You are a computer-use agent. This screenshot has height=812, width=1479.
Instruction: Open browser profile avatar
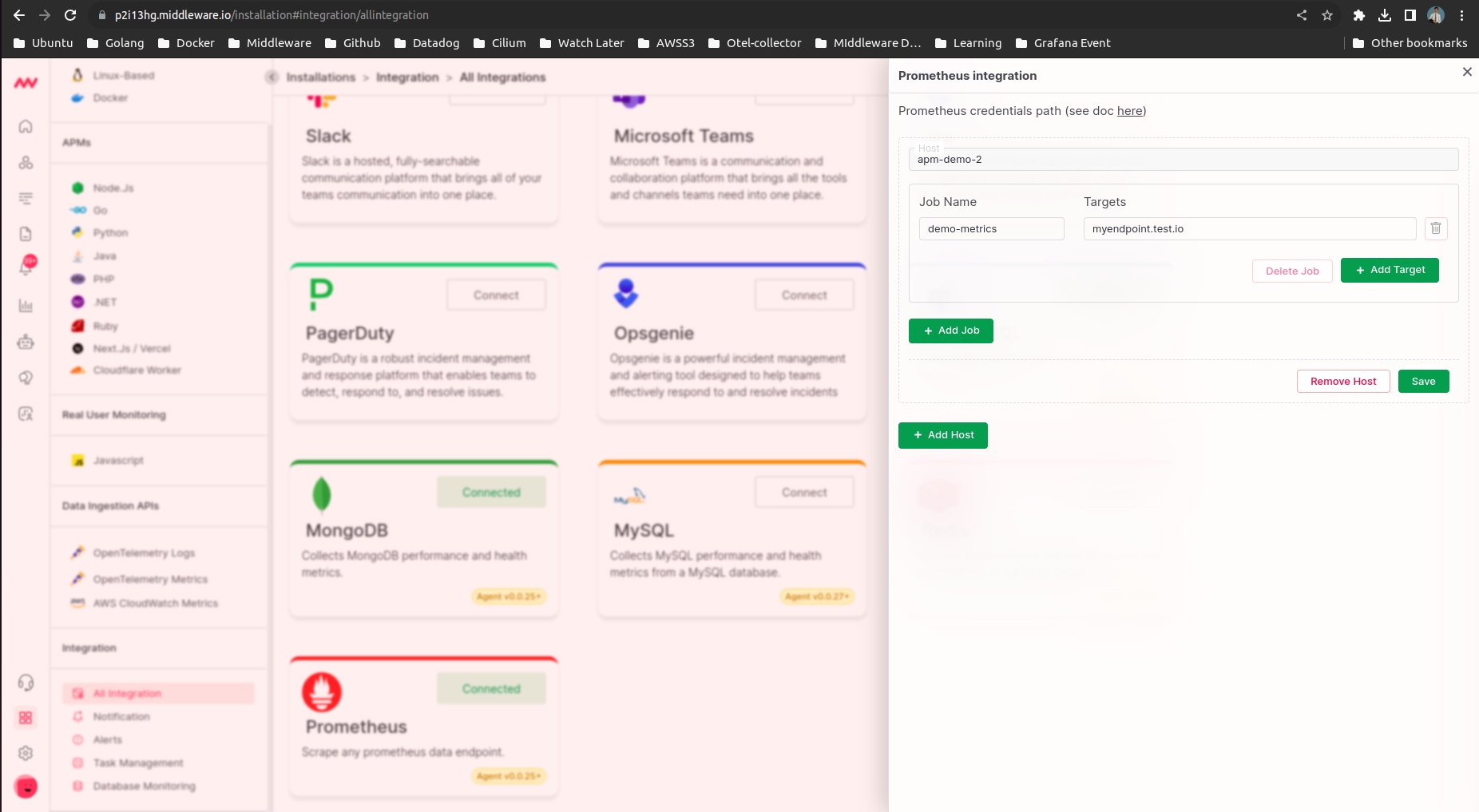point(1436,15)
